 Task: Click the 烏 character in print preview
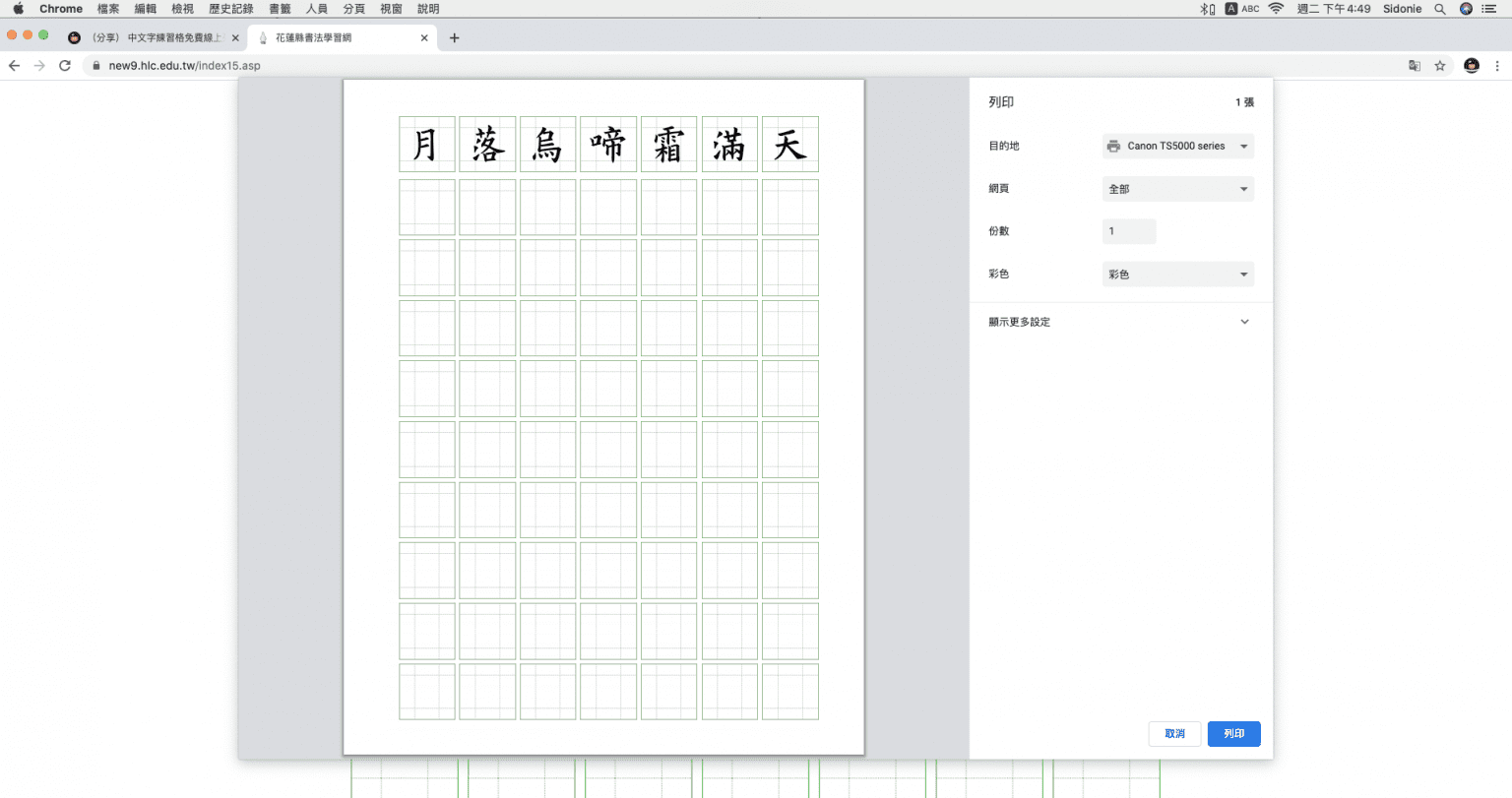[547, 145]
